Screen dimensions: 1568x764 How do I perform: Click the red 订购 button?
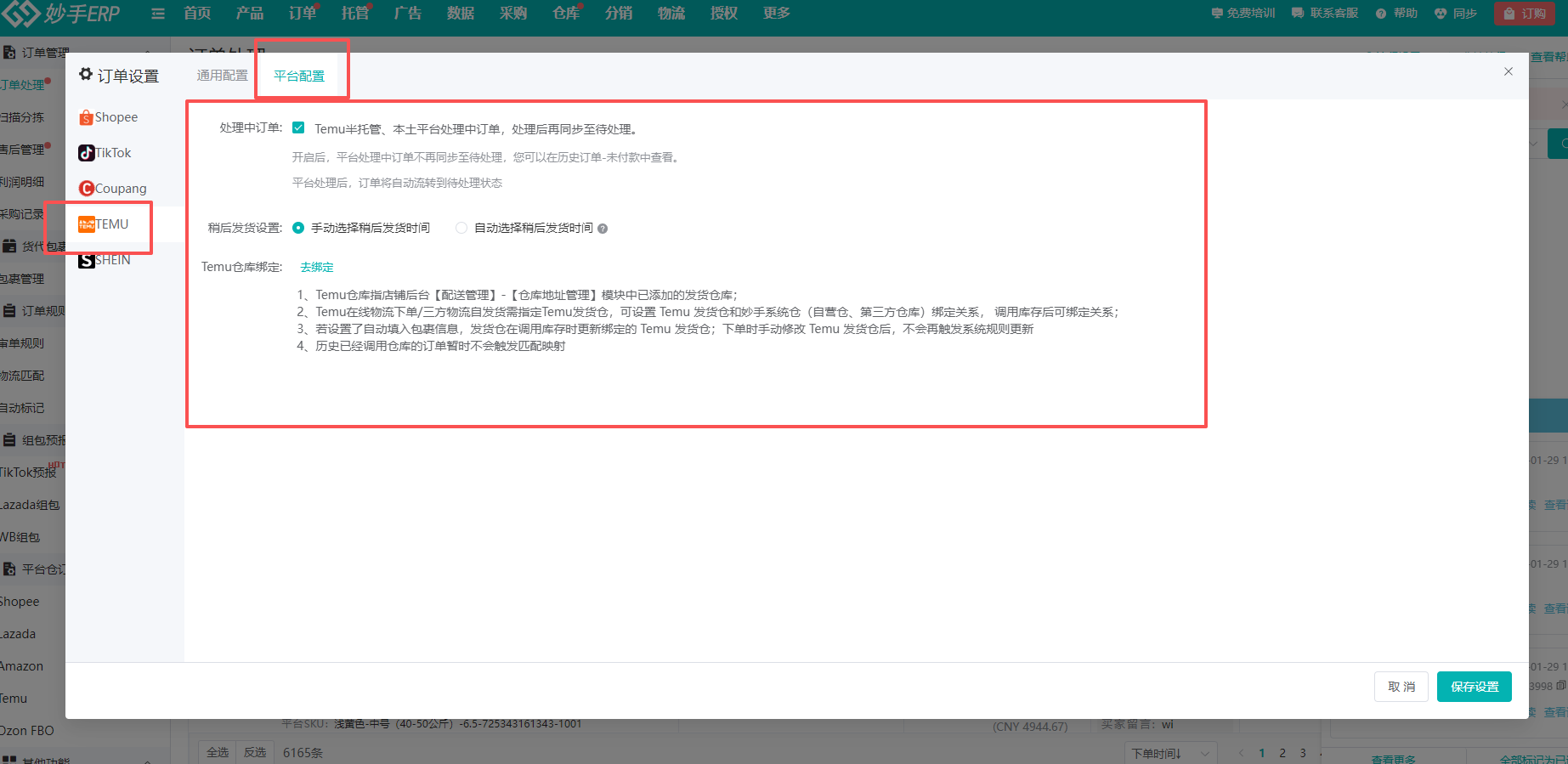coord(1525,14)
